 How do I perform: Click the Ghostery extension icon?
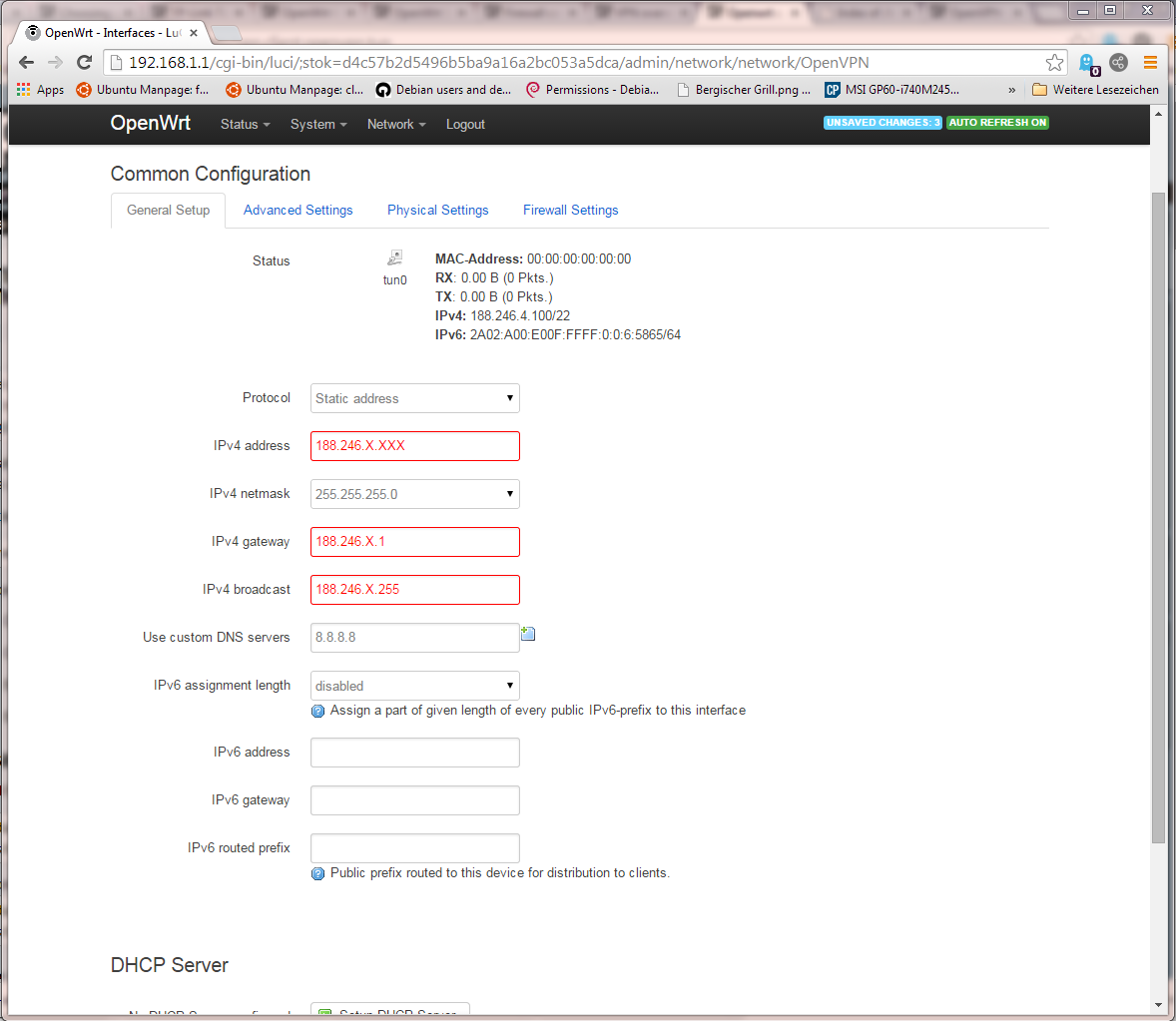pyautogui.click(x=1087, y=63)
